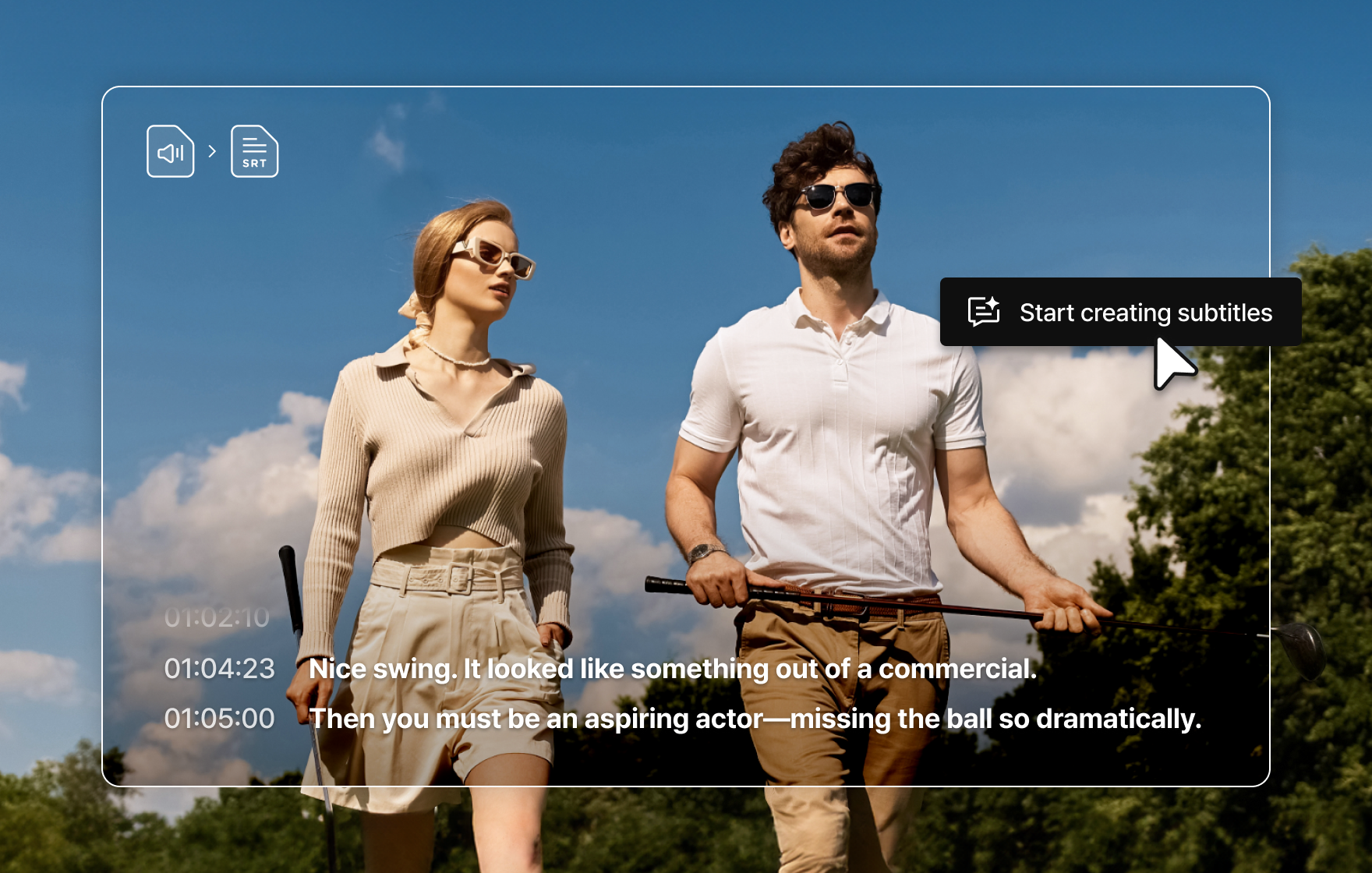
Task: Select the faded 01:02:10 timestamp
Action: (x=217, y=617)
